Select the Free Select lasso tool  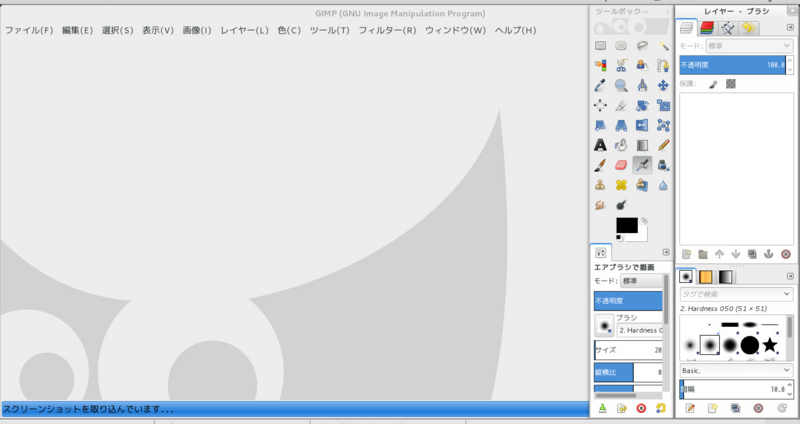coord(642,46)
